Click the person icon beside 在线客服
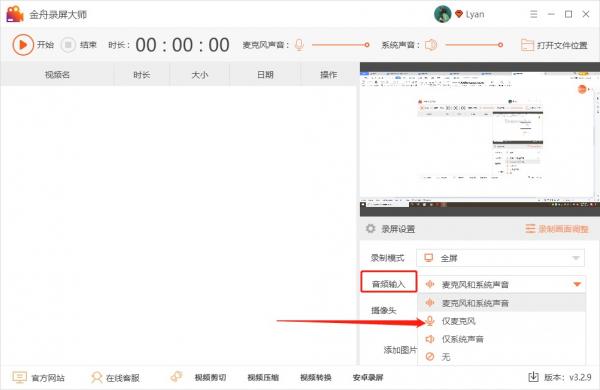600x390 pixels. 96,377
